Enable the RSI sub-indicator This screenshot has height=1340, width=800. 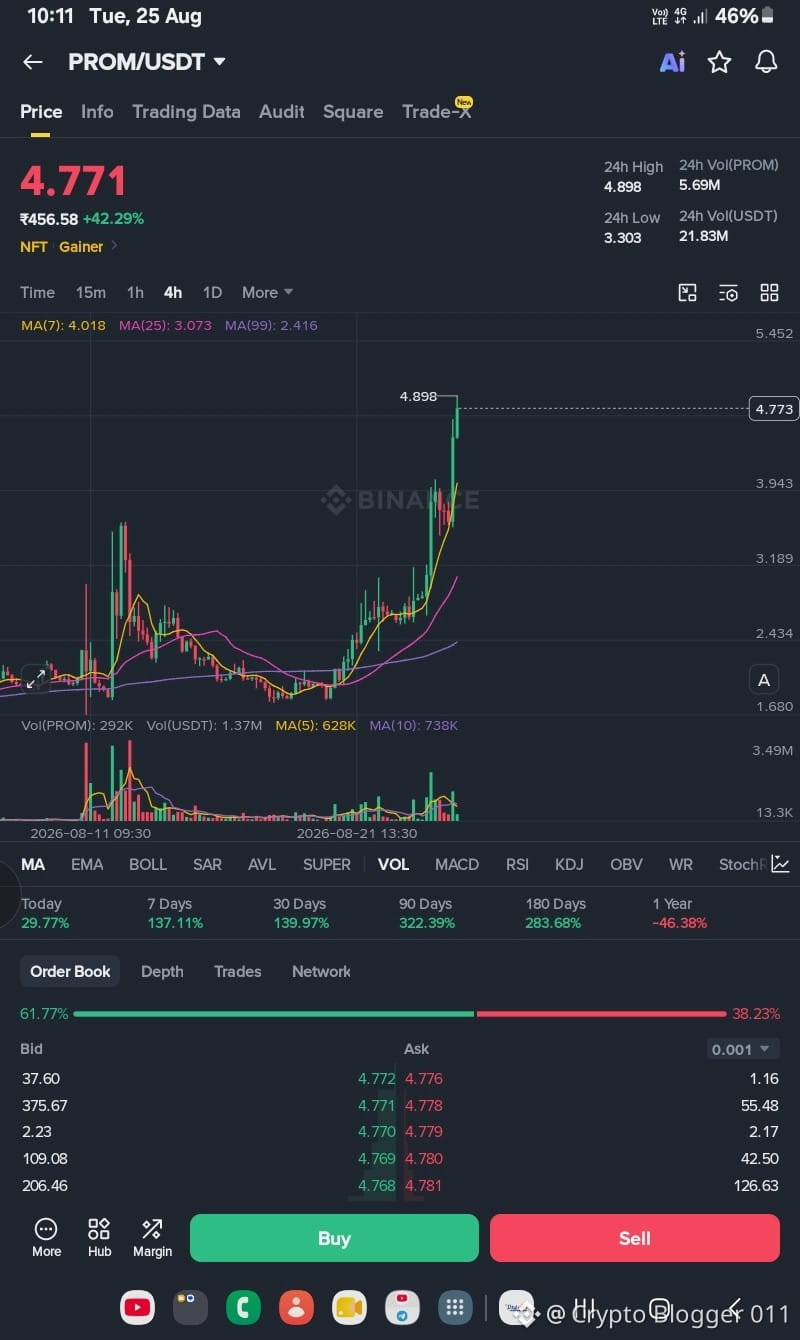[517, 864]
